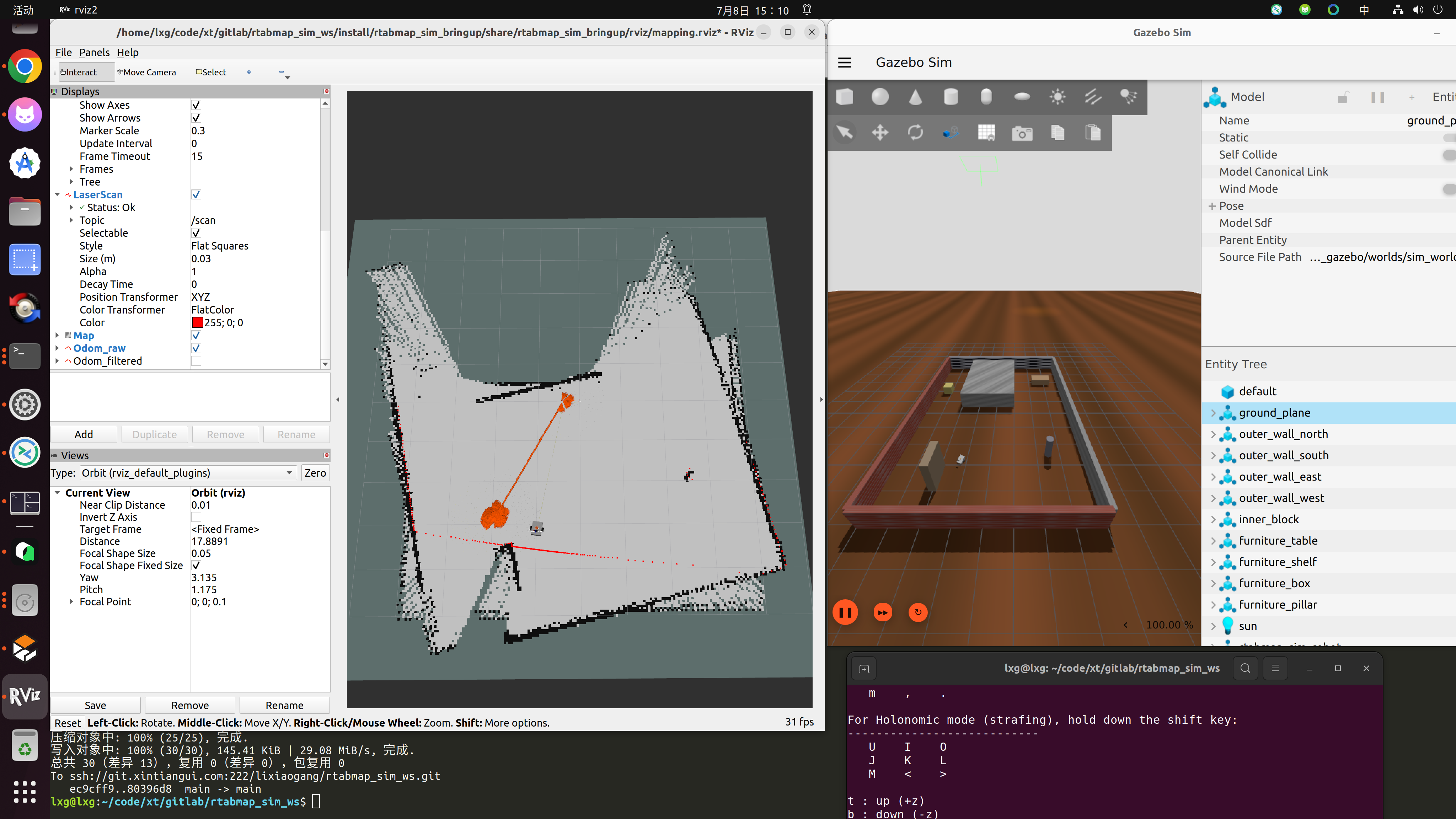Toggle the Selectable checkbox under LaserScan
1456x819 pixels.
[x=196, y=233]
